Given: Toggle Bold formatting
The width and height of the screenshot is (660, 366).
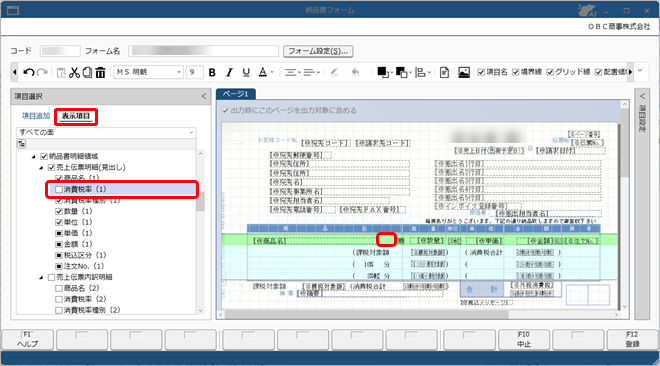Looking at the screenshot, I should pos(212,72).
